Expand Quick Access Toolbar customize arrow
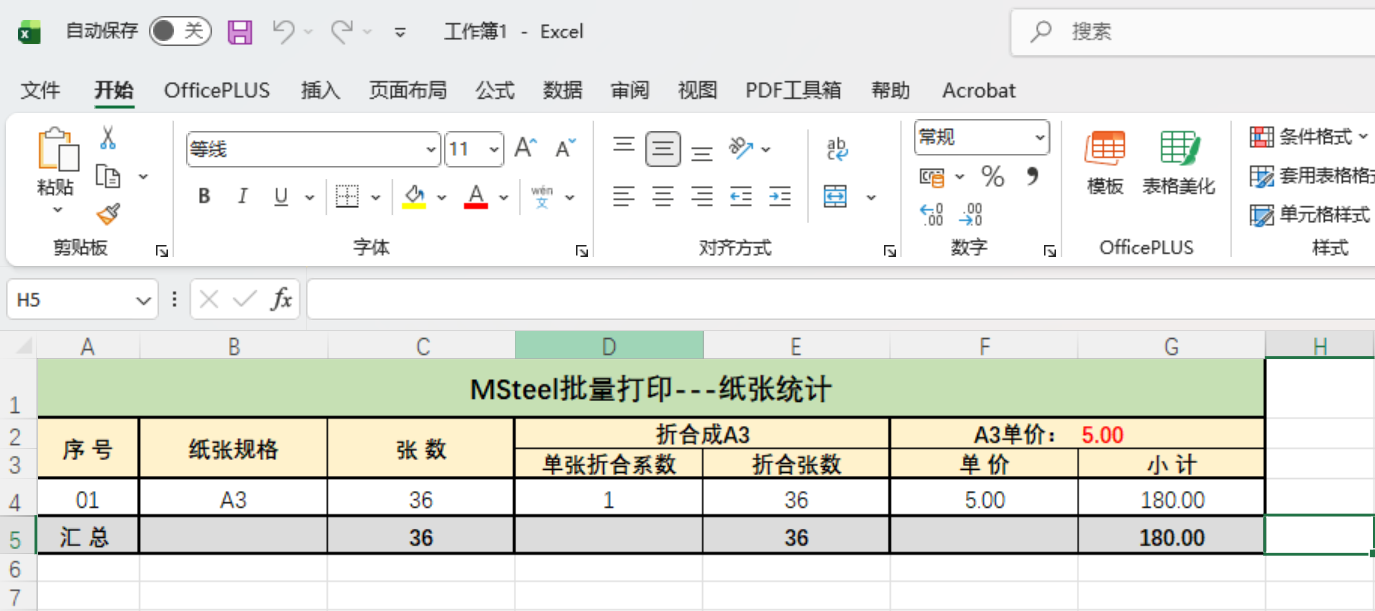Viewport: 1375px width, 611px height. pyautogui.click(x=400, y=32)
